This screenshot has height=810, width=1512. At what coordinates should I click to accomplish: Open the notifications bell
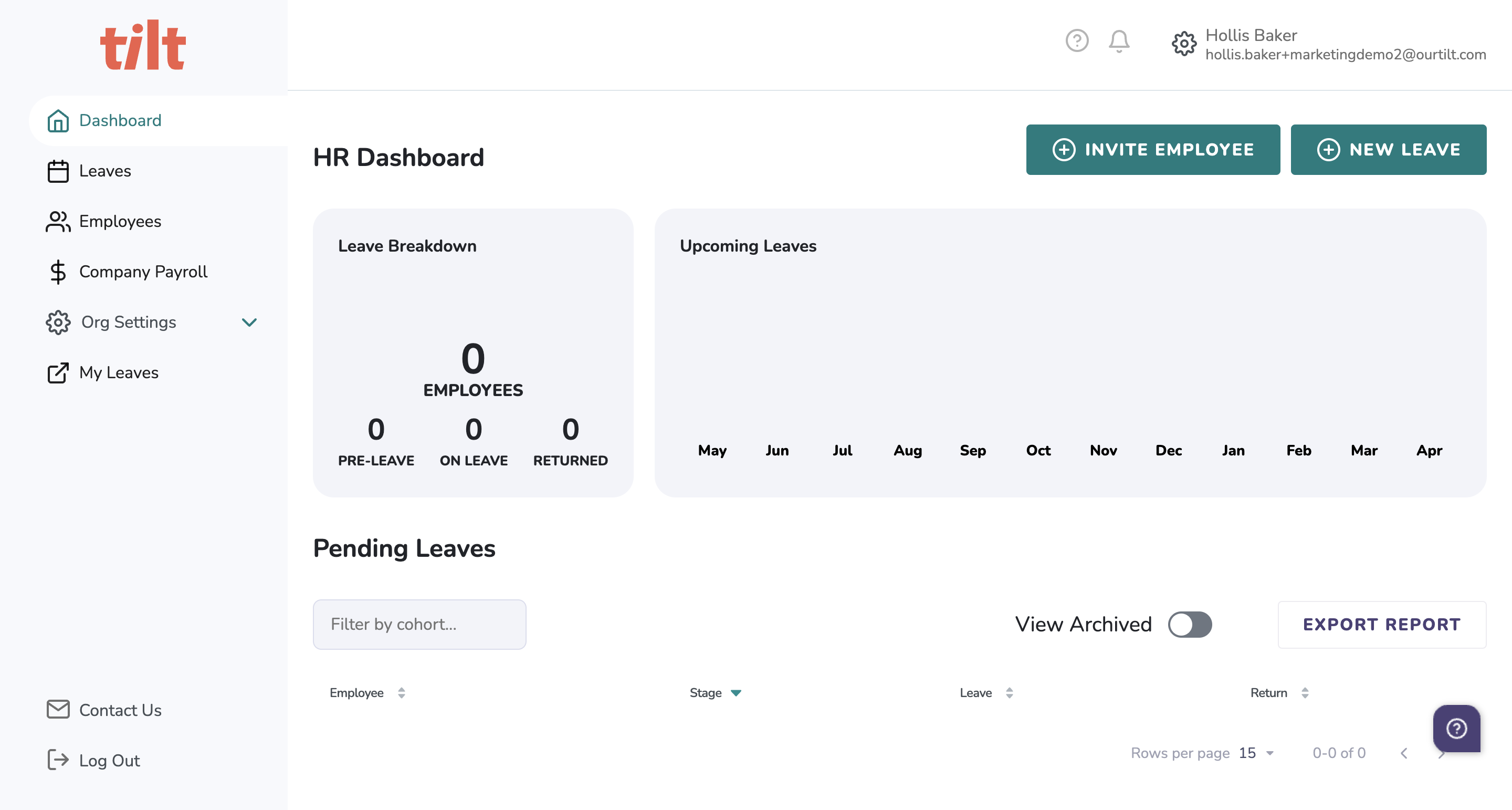click(x=1119, y=41)
